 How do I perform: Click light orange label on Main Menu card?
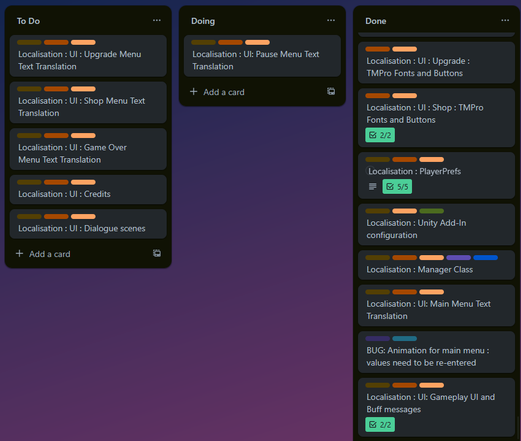tap(431, 292)
